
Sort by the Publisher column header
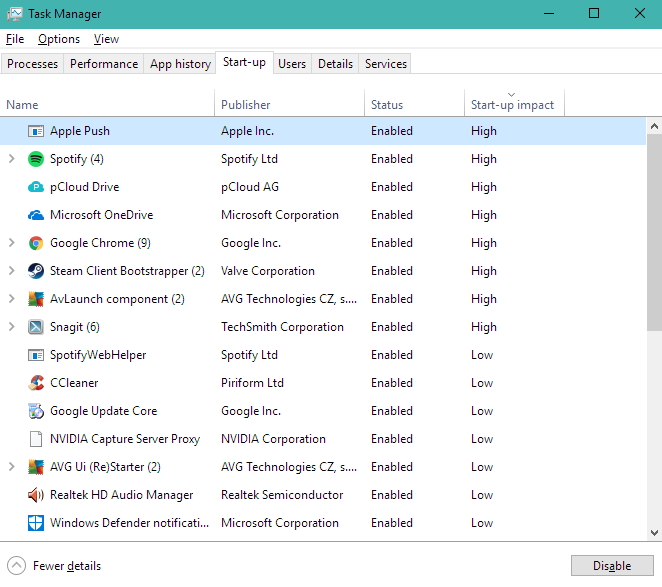point(289,103)
